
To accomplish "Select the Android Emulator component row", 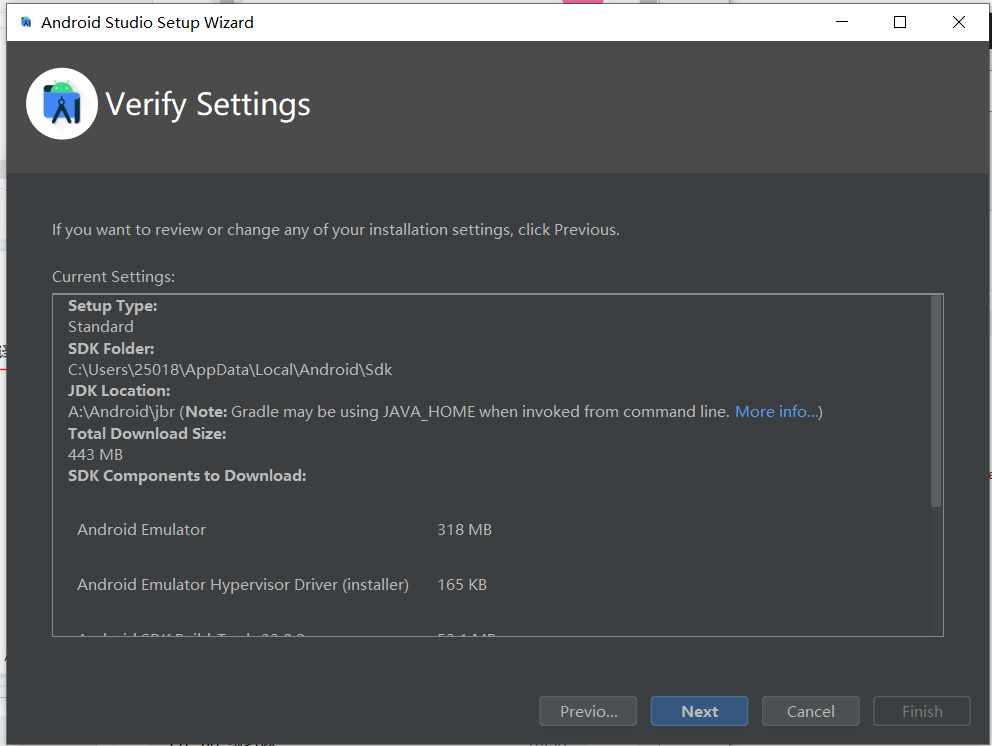I will click(285, 530).
